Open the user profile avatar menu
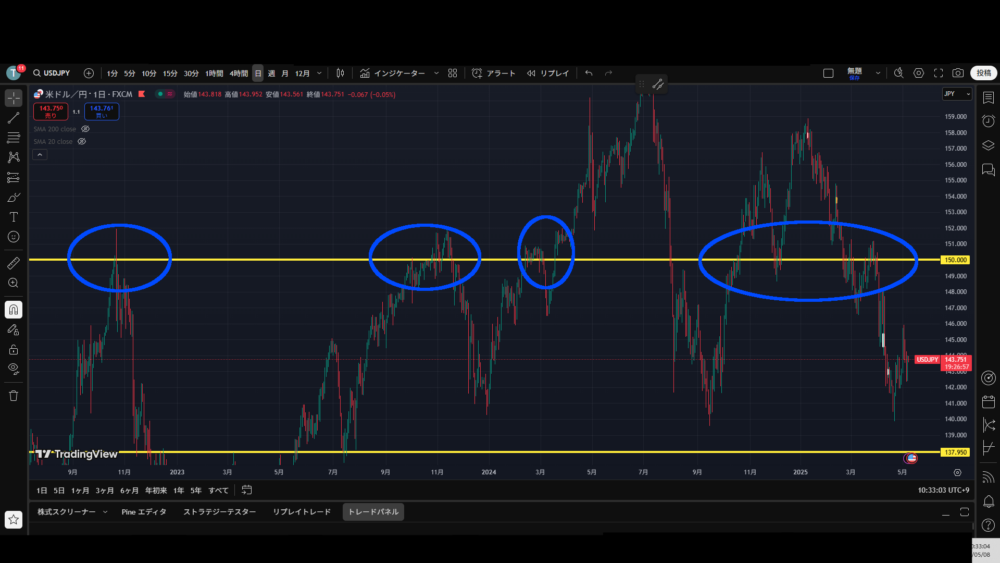Screen dimensions: 1000x563 coord(13,73)
